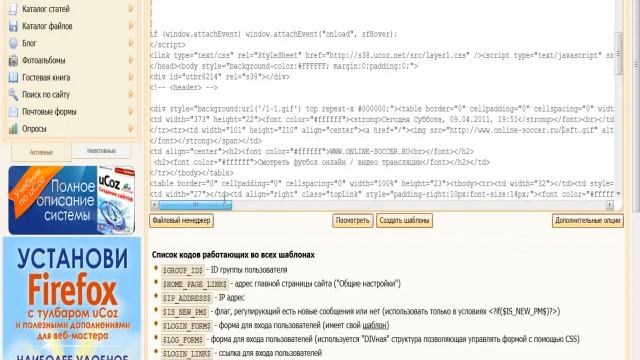Expand the Гостевая книга arrow

(131, 77)
